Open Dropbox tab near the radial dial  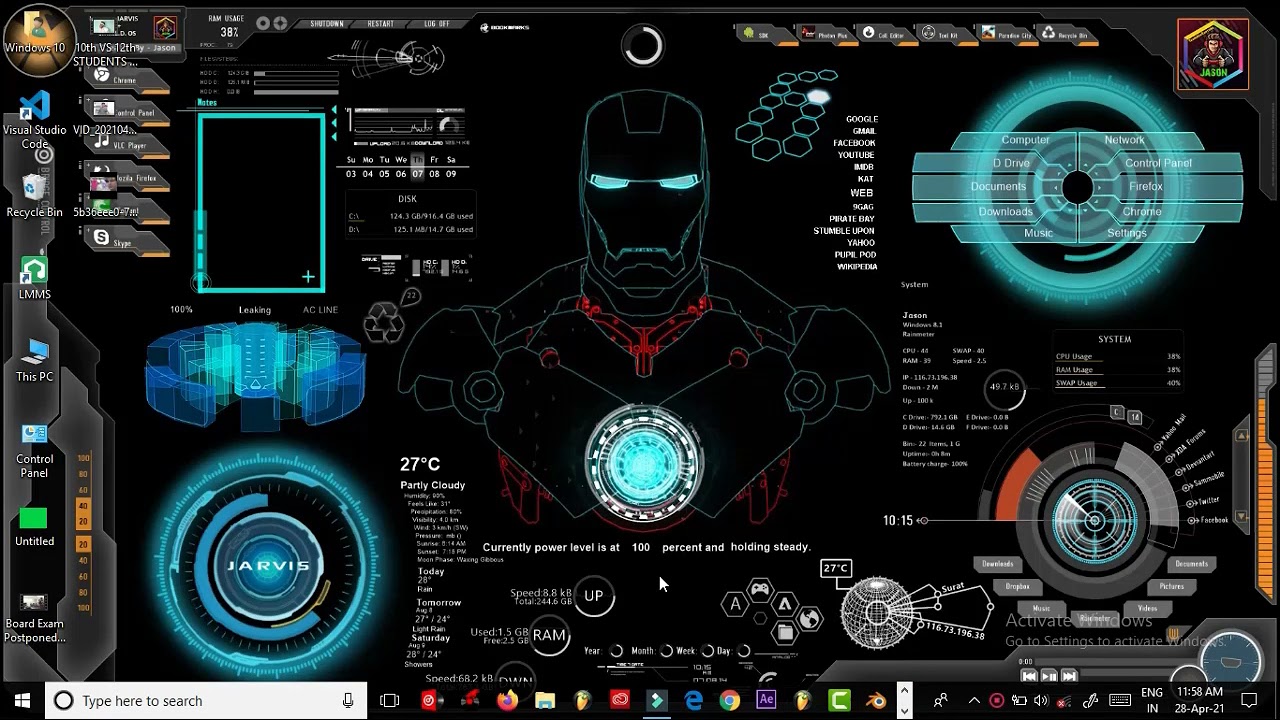point(1017,586)
